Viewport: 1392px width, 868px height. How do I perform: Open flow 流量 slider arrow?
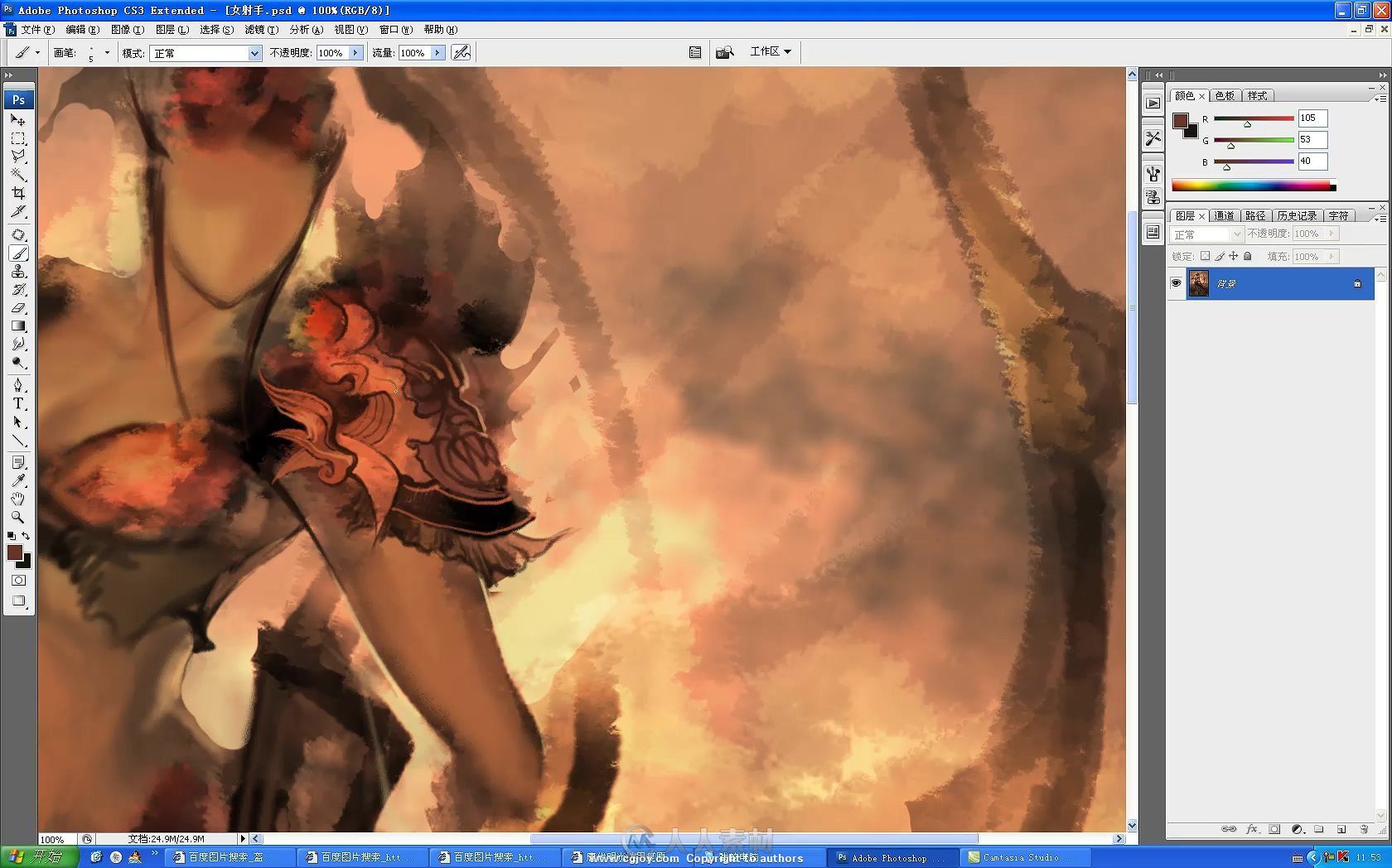click(437, 53)
